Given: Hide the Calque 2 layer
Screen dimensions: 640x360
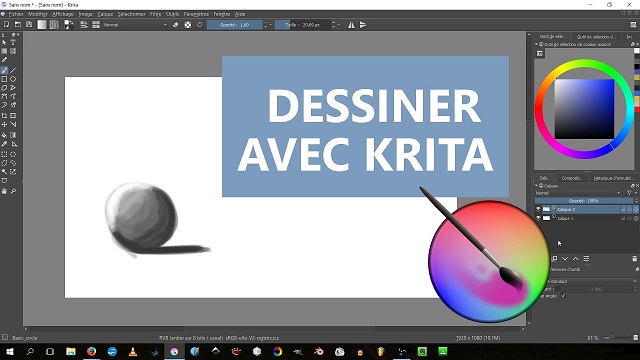Looking at the screenshot, I should click(538, 209).
